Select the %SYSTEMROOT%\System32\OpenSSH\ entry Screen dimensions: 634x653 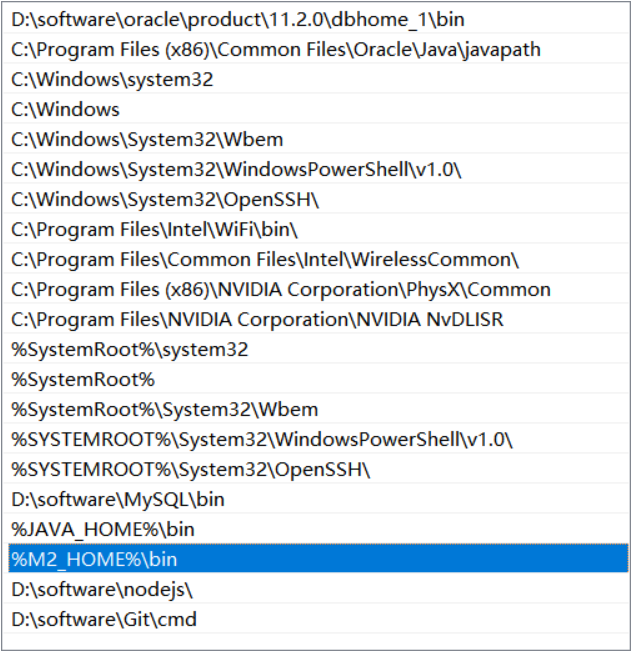(x=317, y=469)
